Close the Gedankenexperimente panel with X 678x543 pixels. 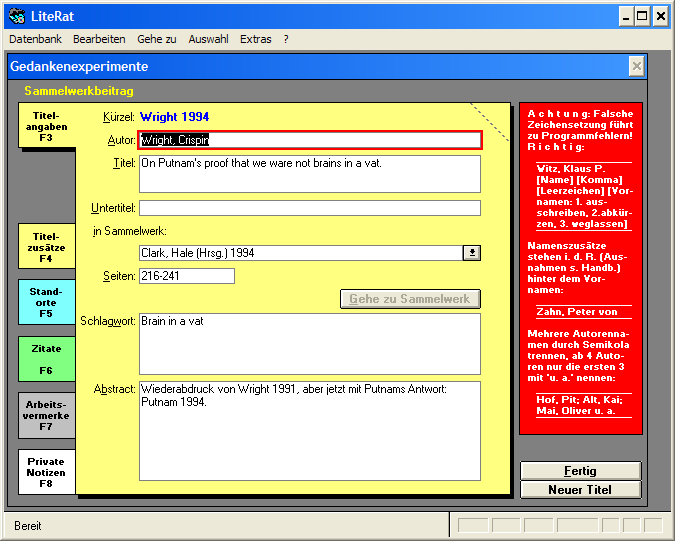[x=636, y=66]
